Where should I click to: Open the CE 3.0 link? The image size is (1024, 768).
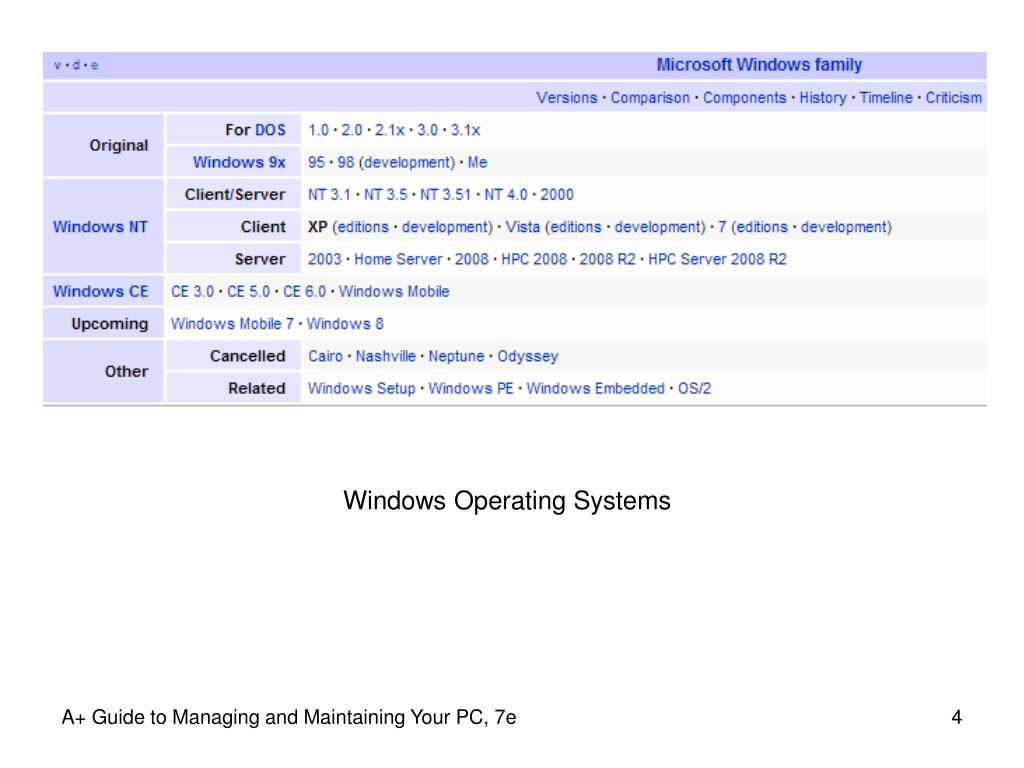pyautogui.click(x=192, y=291)
